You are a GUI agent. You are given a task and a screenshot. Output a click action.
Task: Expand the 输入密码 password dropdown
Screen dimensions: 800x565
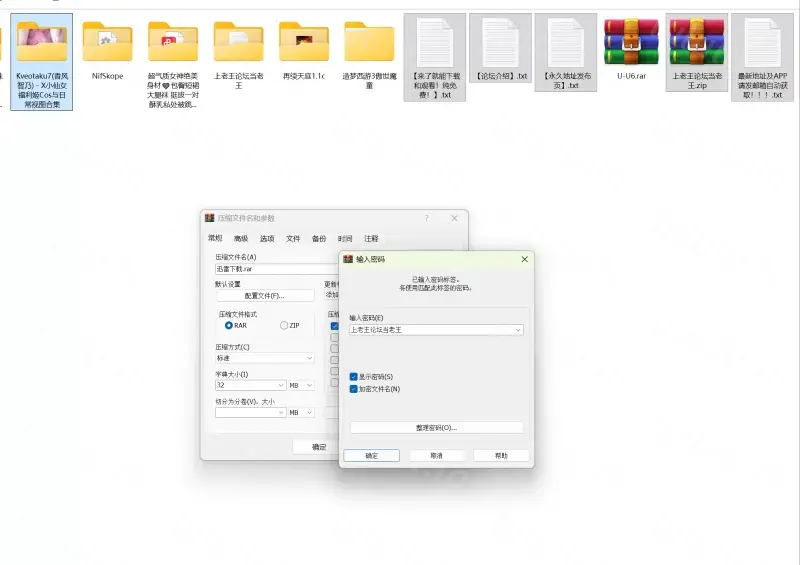[518, 329]
